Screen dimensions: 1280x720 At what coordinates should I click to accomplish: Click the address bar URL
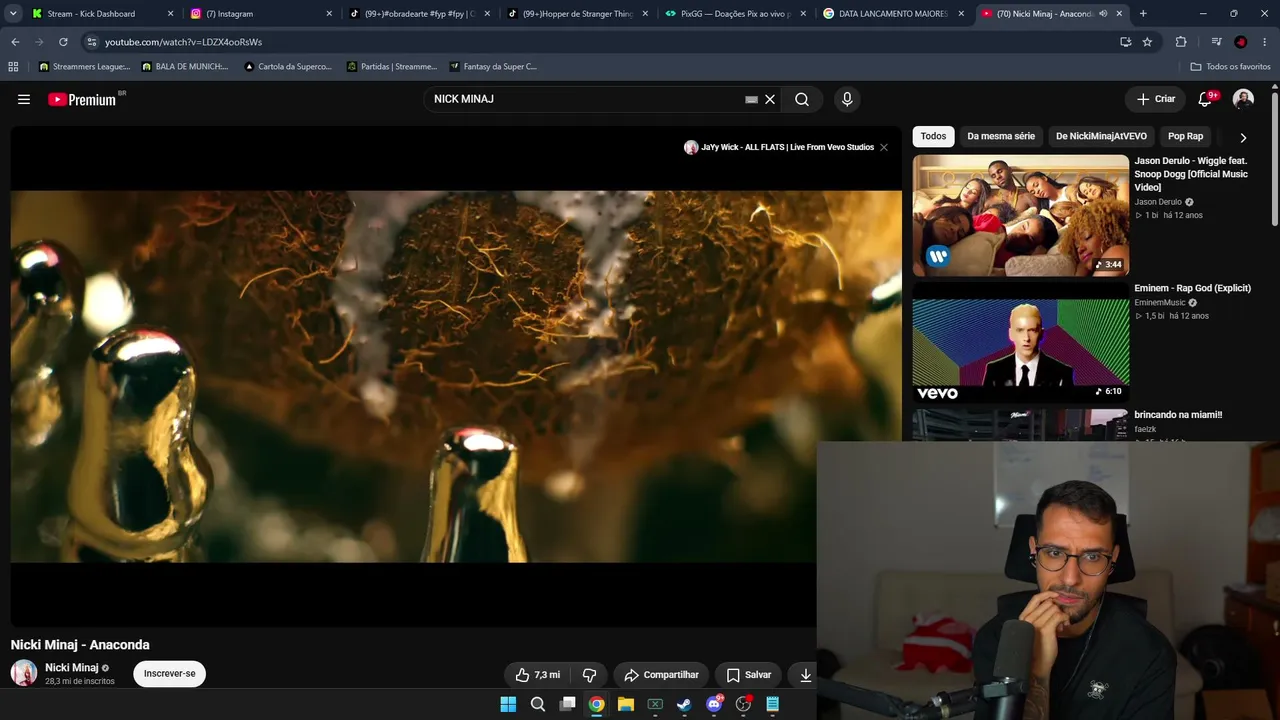183,42
